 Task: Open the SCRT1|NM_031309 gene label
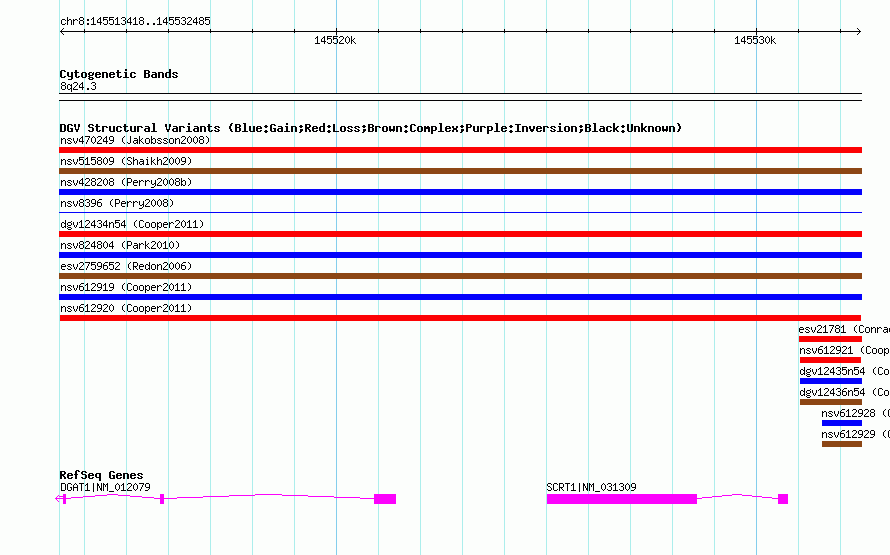(591, 487)
